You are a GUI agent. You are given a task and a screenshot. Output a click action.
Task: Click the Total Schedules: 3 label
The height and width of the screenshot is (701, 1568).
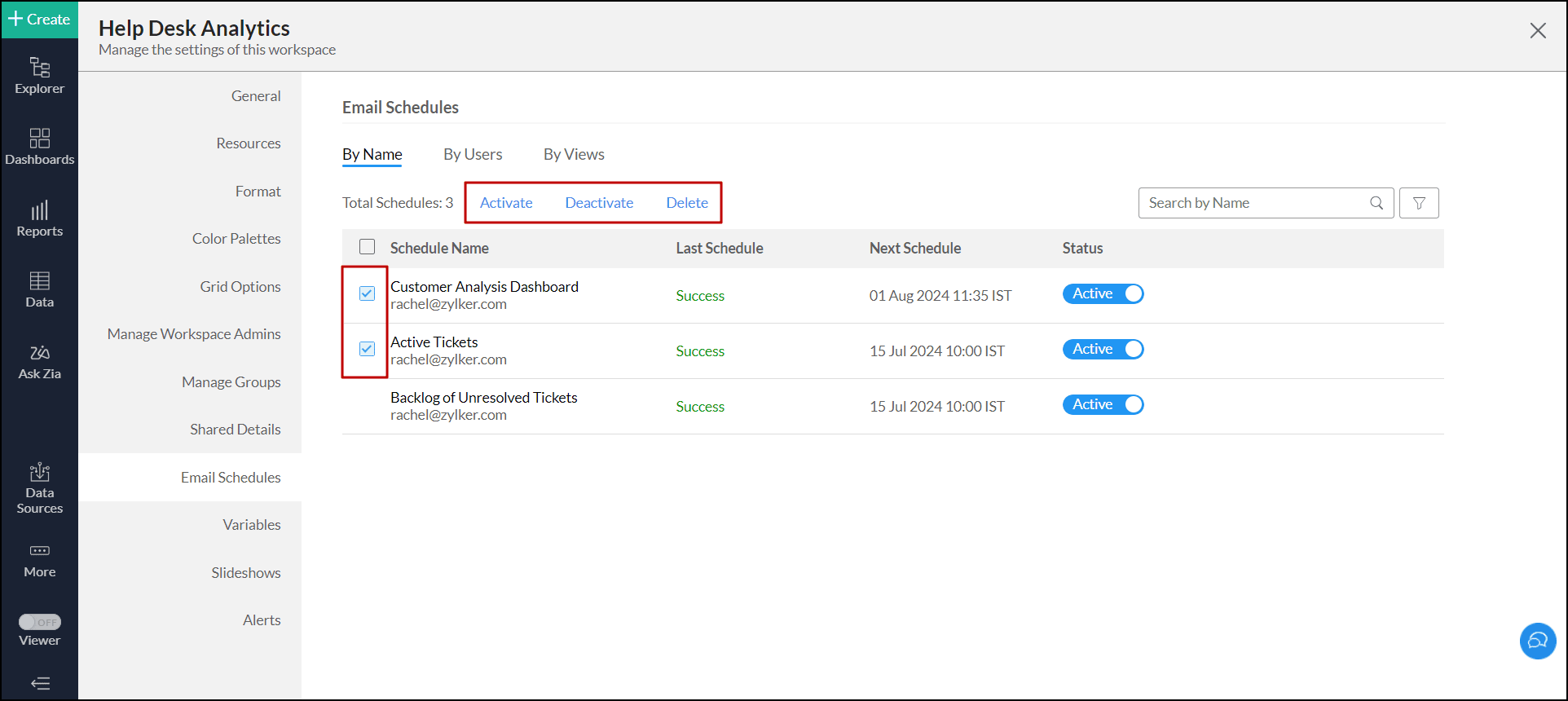pos(398,203)
